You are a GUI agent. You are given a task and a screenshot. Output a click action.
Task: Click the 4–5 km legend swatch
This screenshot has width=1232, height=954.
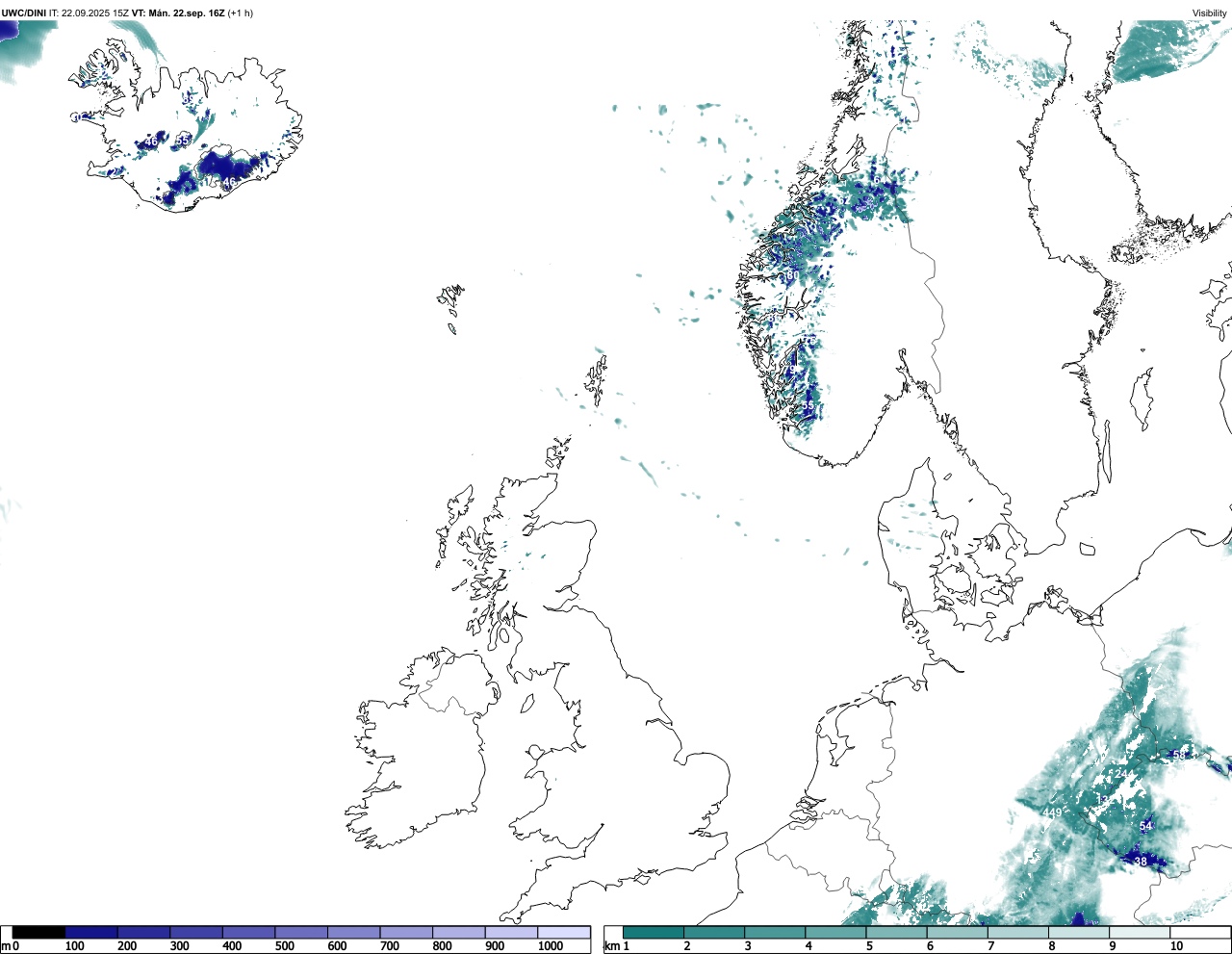835,932
